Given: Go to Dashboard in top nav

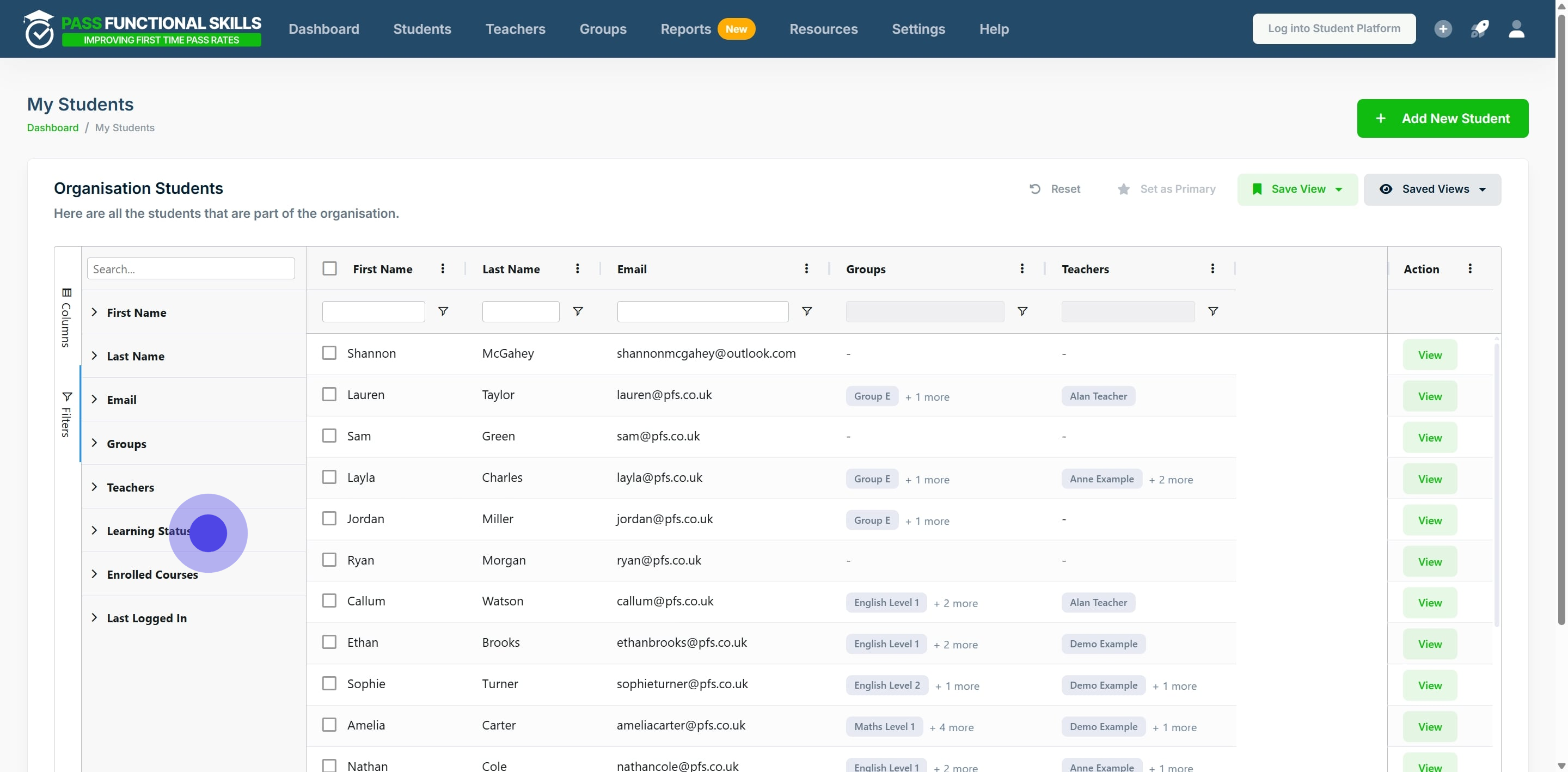Looking at the screenshot, I should [x=324, y=29].
